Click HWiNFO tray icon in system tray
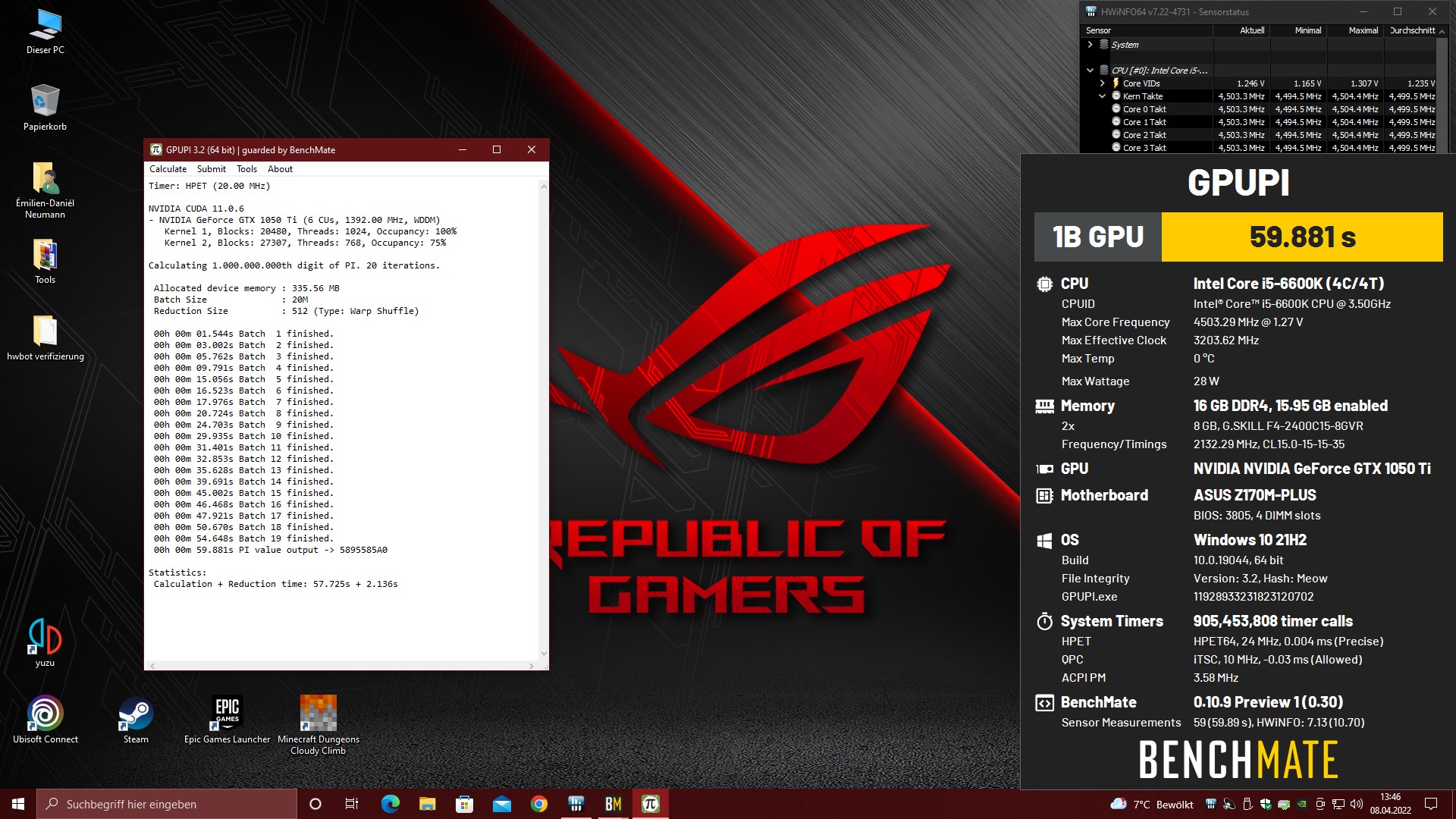 (1210, 804)
